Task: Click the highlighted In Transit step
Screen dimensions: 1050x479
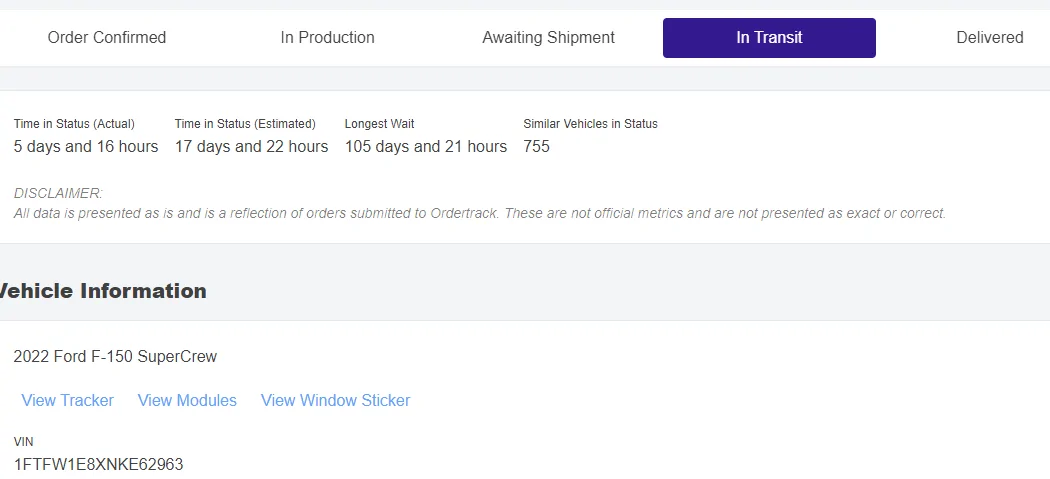Action: pyautogui.click(x=769, y=38)
